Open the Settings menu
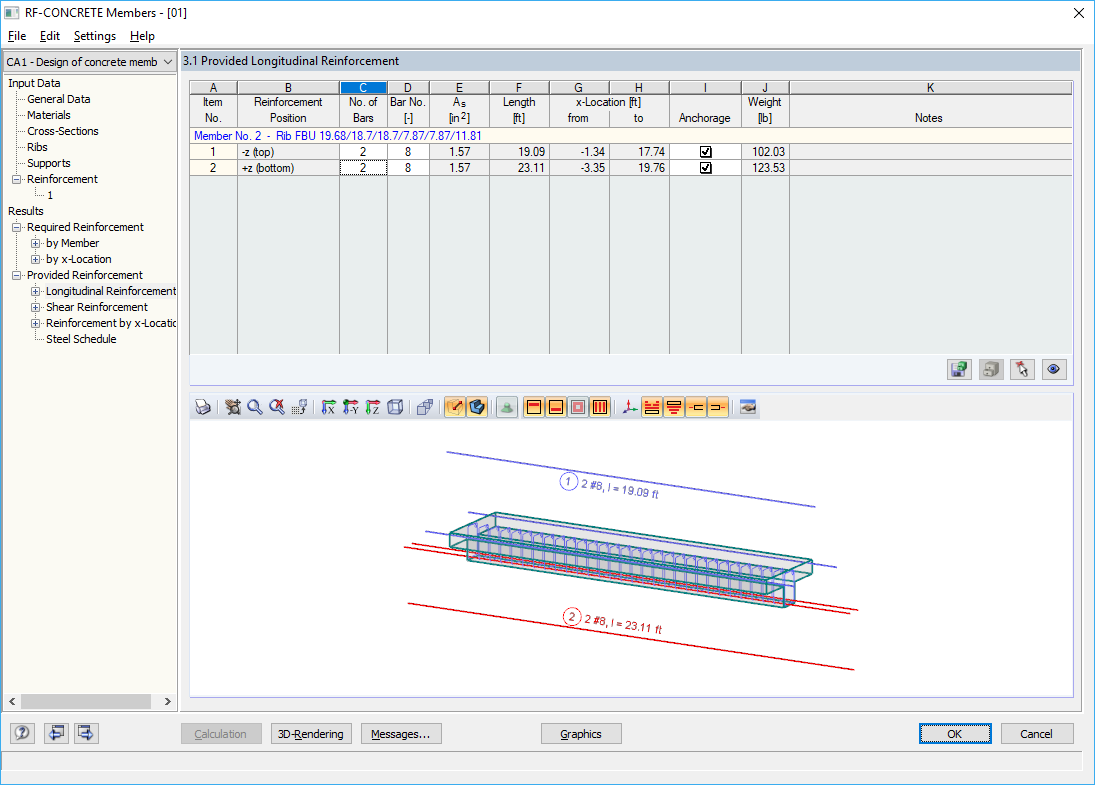 point(95,36)
